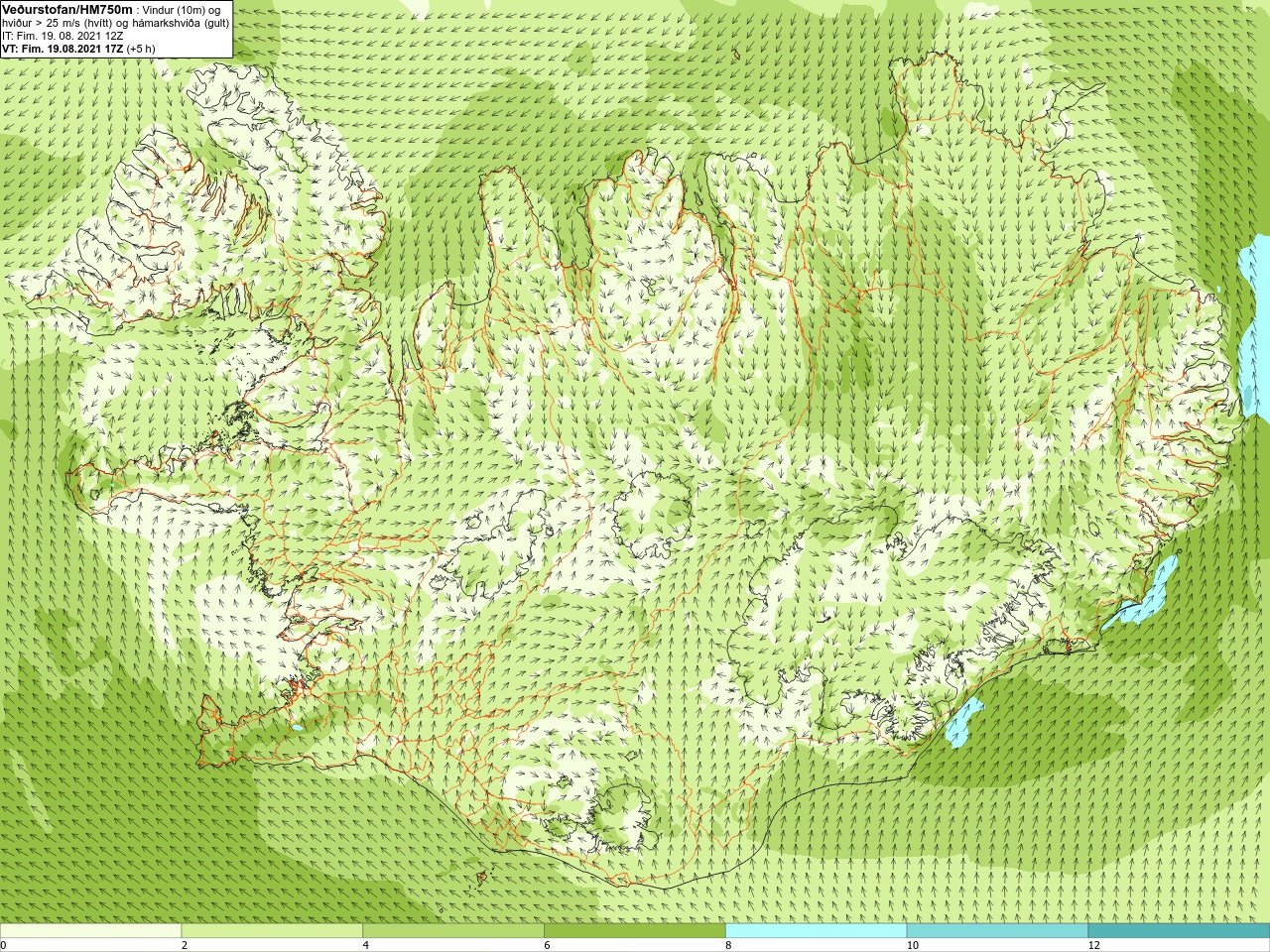Viewport: 1270px width, 952px height.
Task: Click the 'VT: Fim. 19.08.2021 17Z' line
Action: pyautogui.click(x=63, y=49)
